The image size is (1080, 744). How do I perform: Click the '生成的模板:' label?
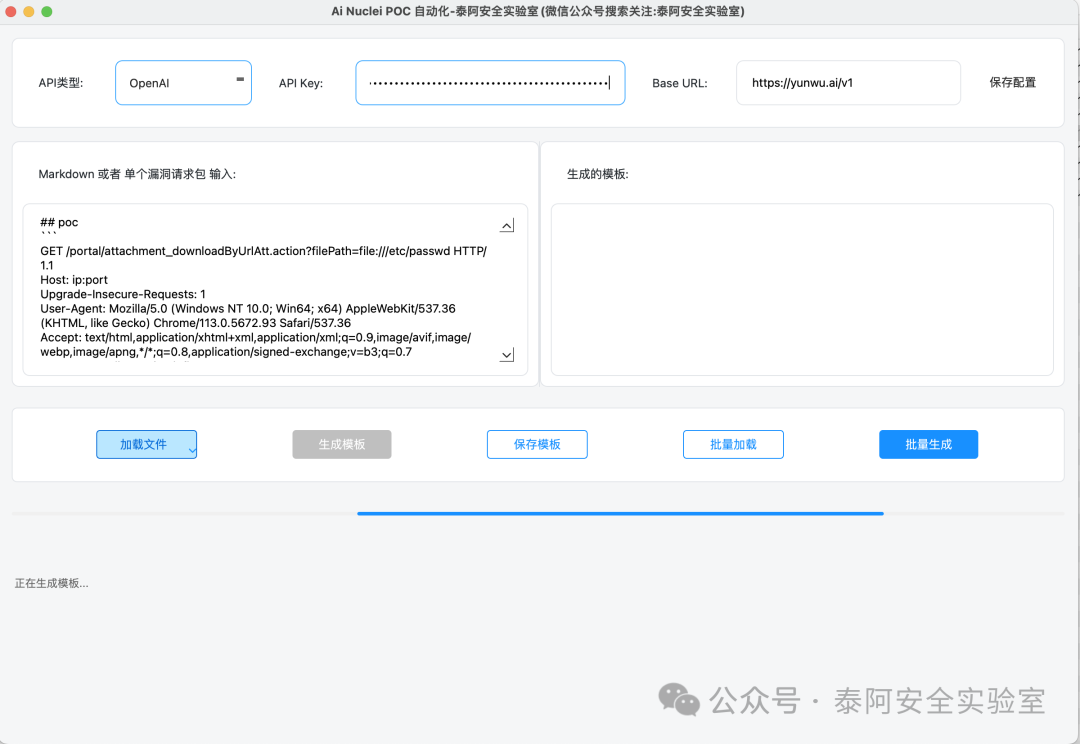(x=597, y=174)
